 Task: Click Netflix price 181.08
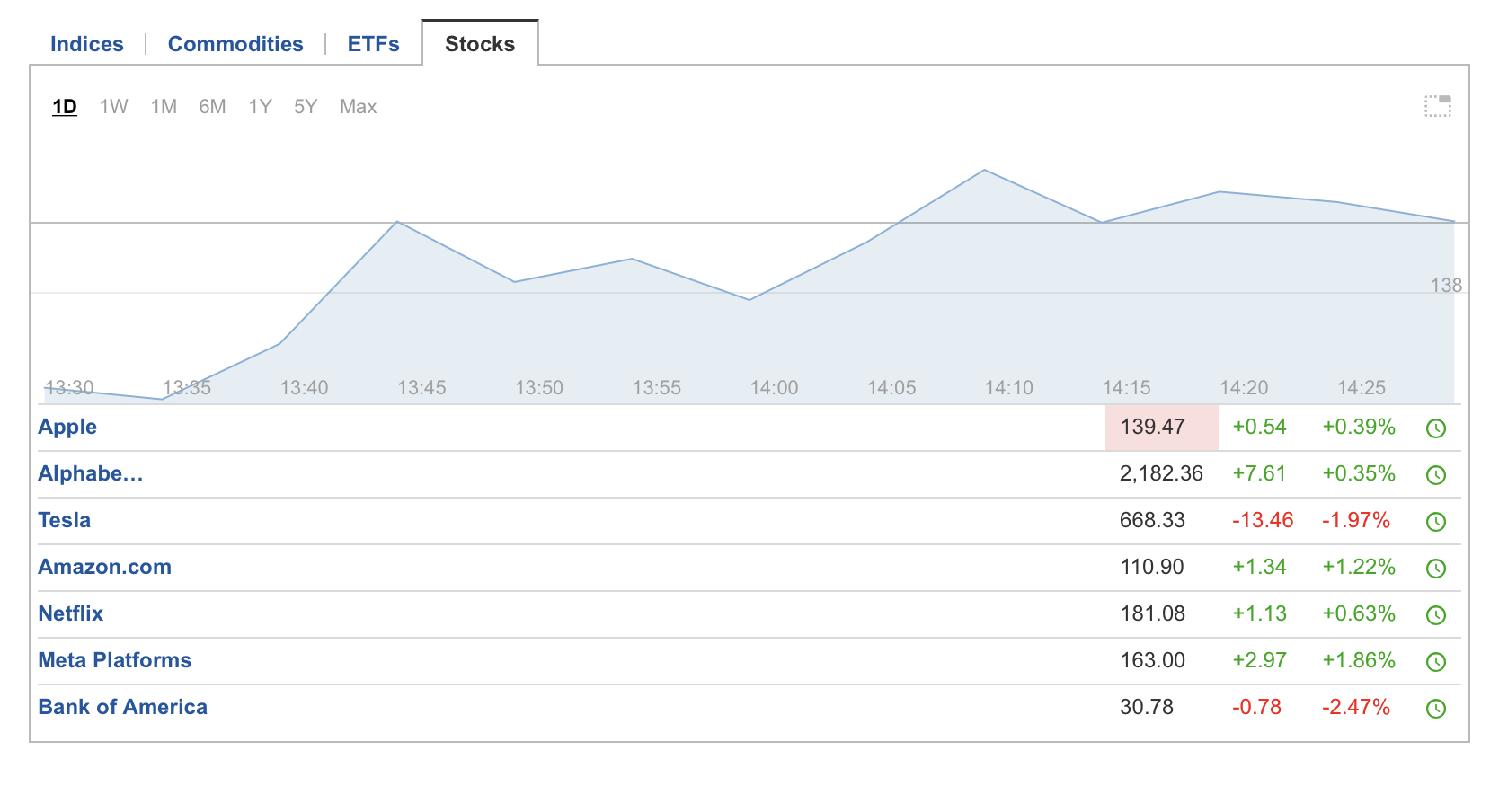[x=1153, y=613]
